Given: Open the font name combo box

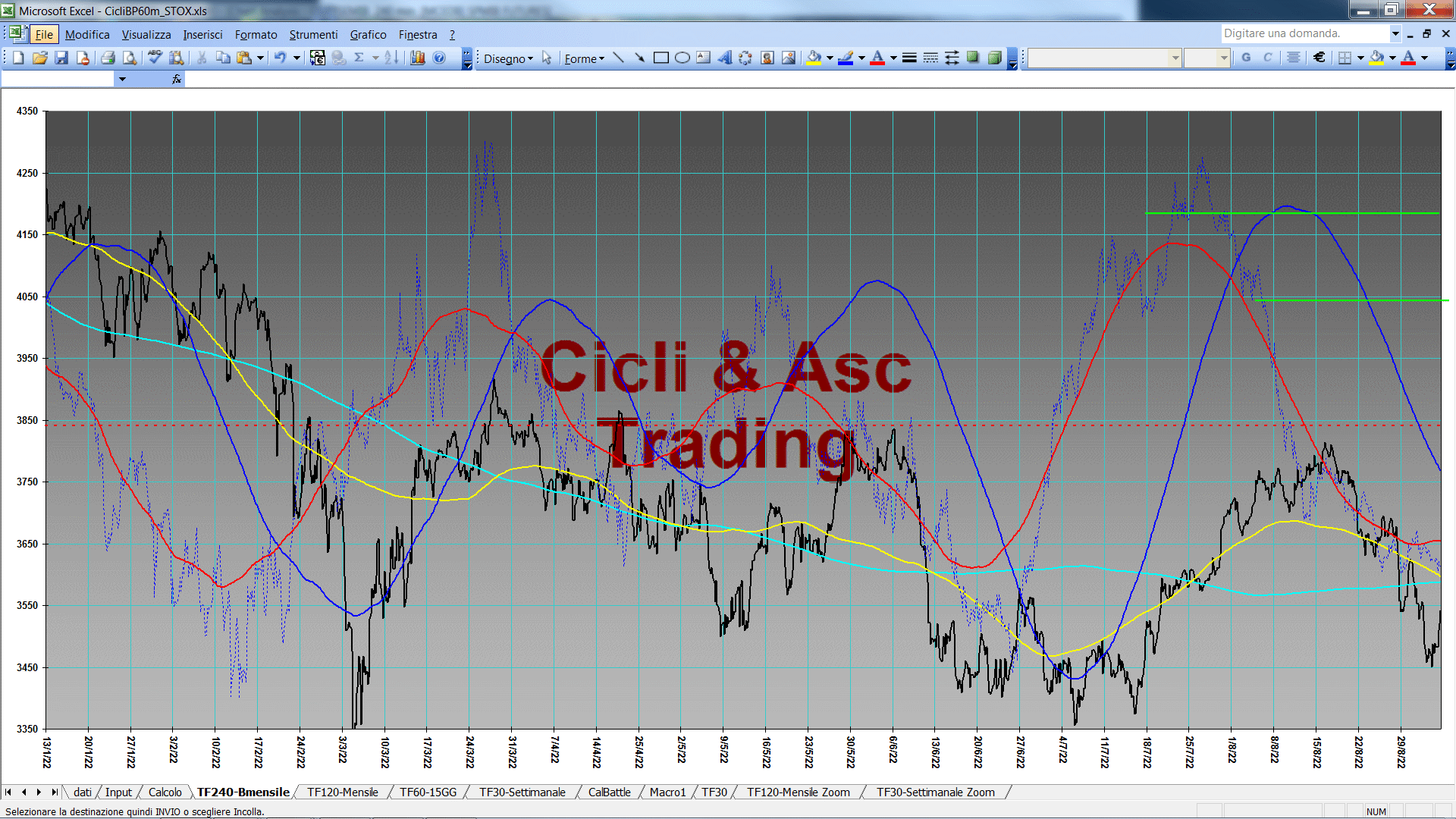Looking at the screenshot, I should coord(1105,58).
